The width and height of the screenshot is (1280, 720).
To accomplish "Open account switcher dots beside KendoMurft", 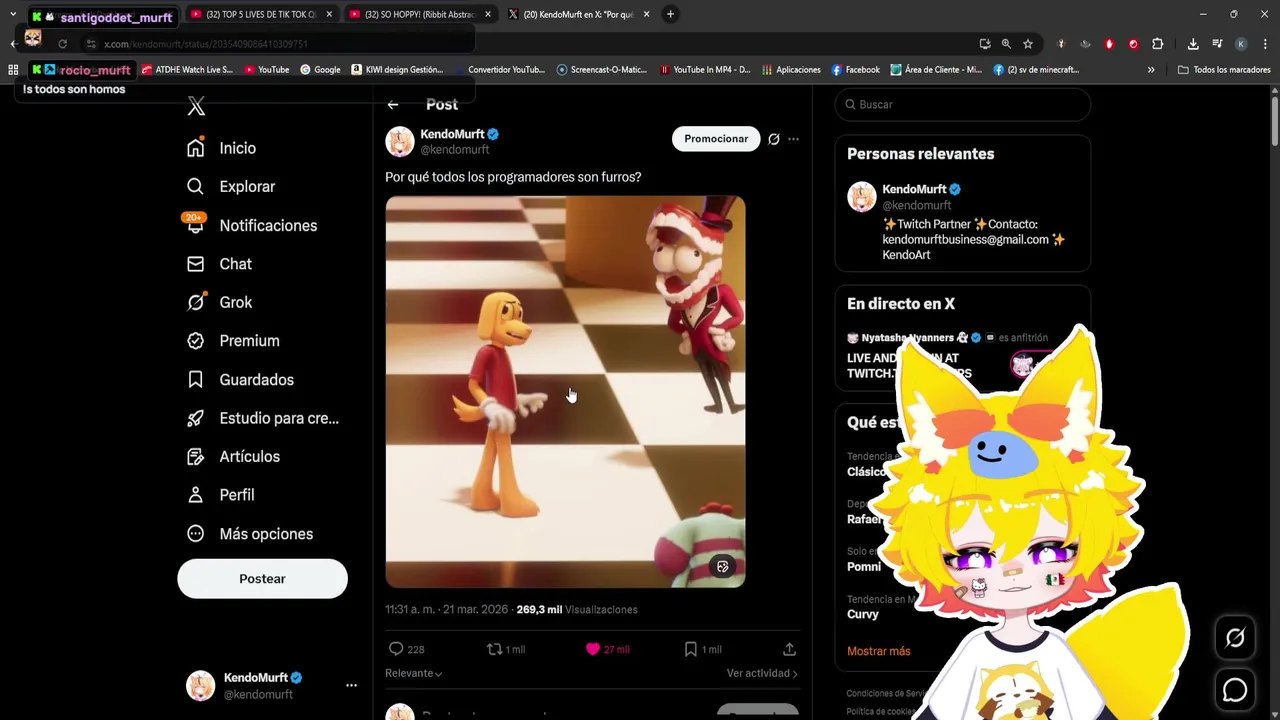I will 351,686.
